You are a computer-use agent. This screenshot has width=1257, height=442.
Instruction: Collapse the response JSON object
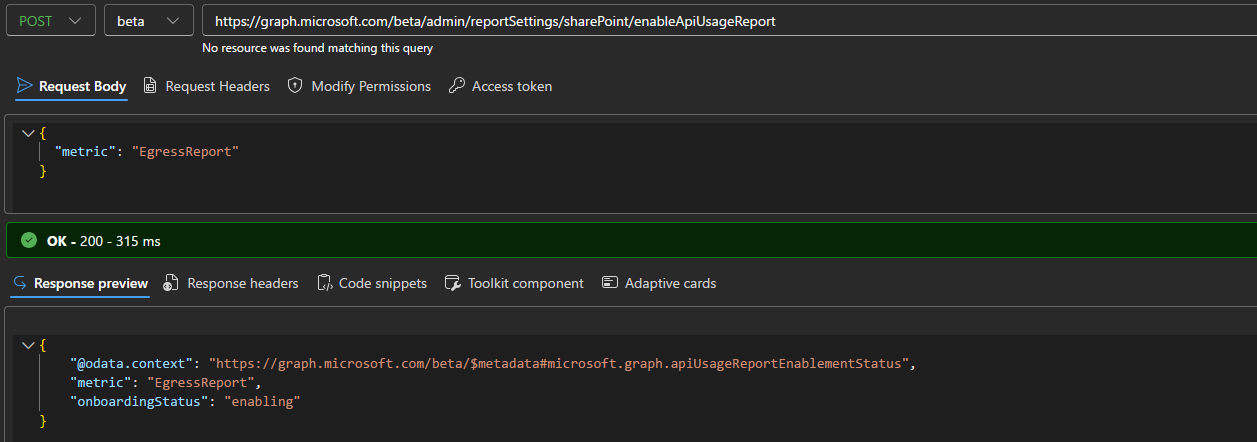(28, 345)
